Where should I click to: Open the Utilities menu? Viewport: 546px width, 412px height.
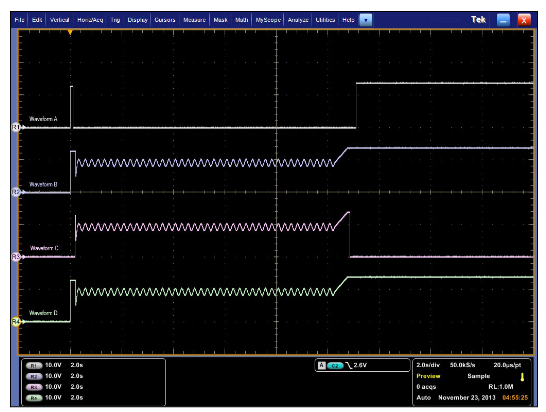click(x=325, y=20)
